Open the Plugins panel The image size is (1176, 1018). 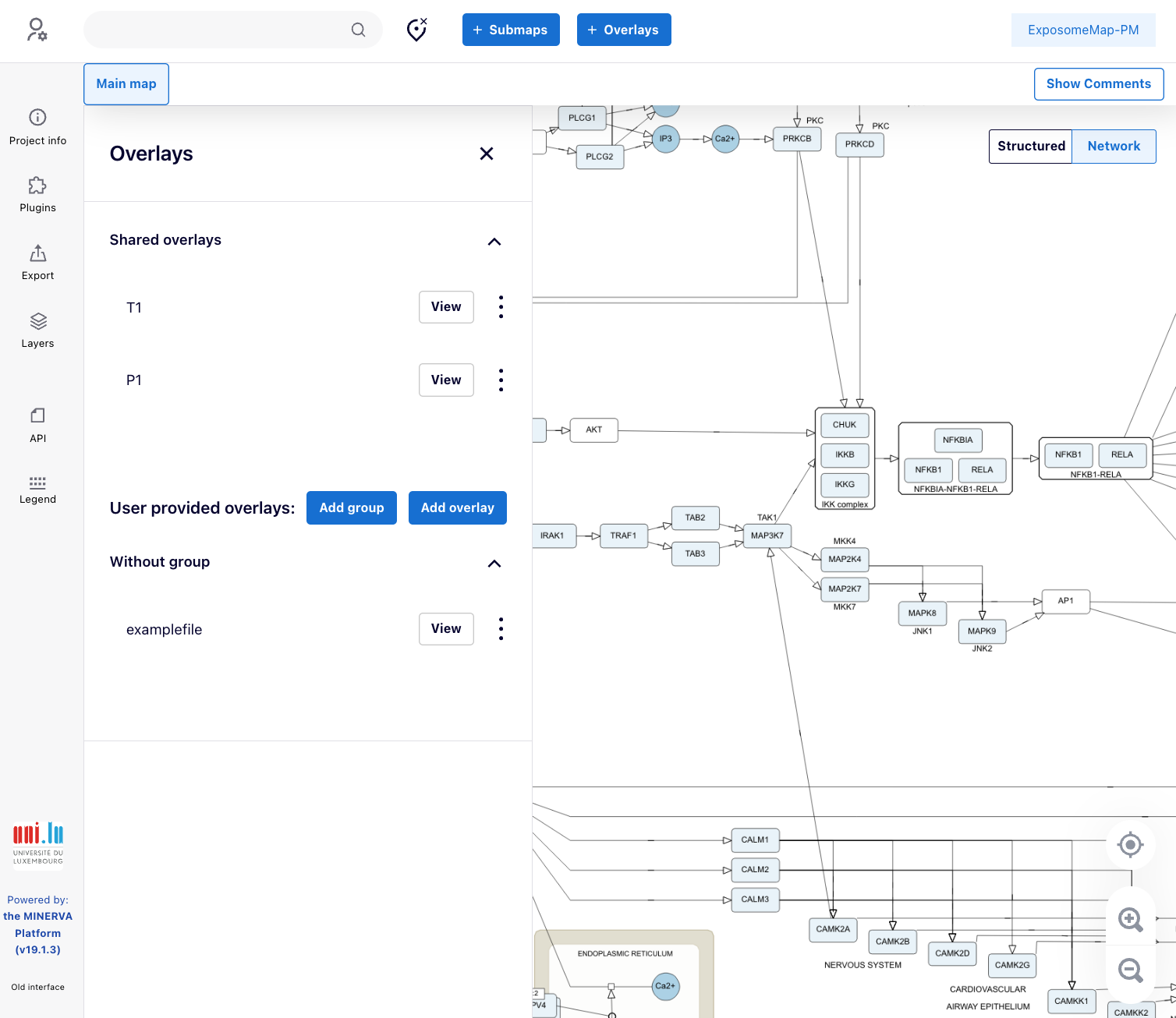[x=37, y=195]
